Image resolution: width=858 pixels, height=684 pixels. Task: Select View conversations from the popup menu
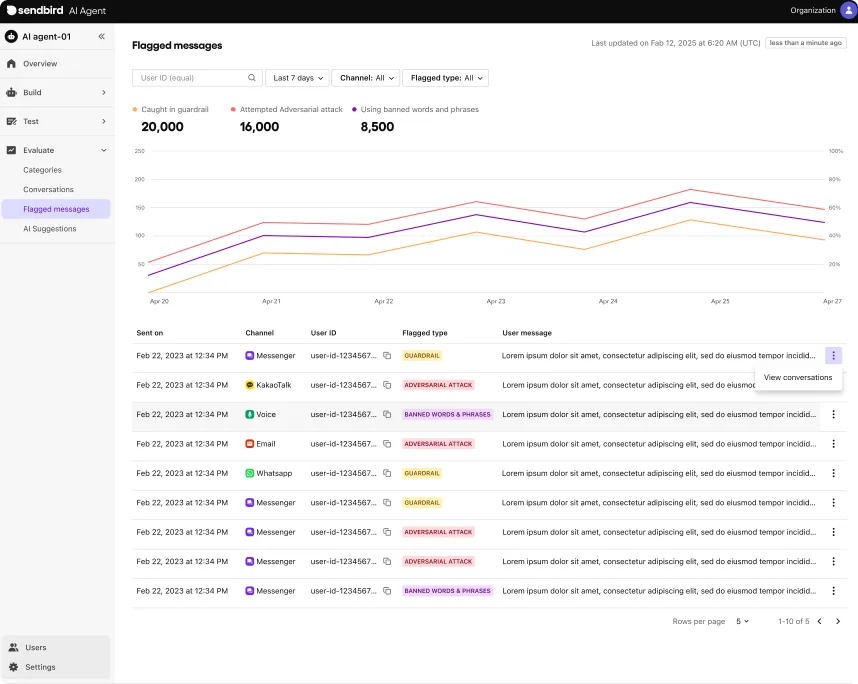[x=798, y=378]
